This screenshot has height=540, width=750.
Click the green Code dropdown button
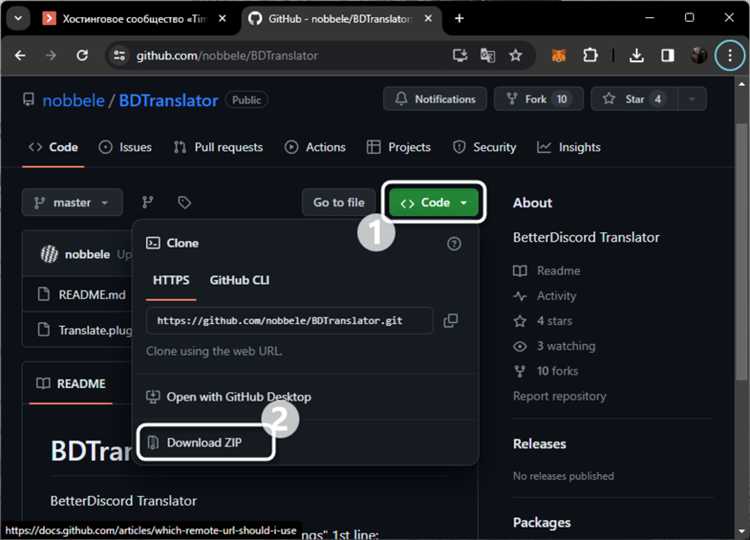pos(433,202)
